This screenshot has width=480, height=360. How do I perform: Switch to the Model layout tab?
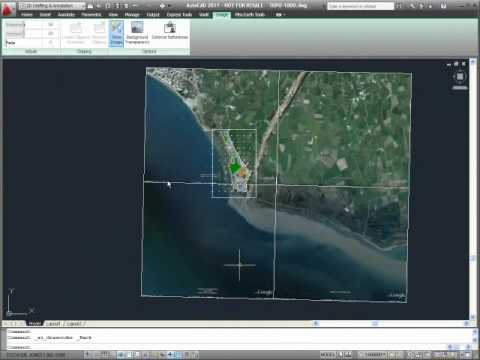[34, 323]
